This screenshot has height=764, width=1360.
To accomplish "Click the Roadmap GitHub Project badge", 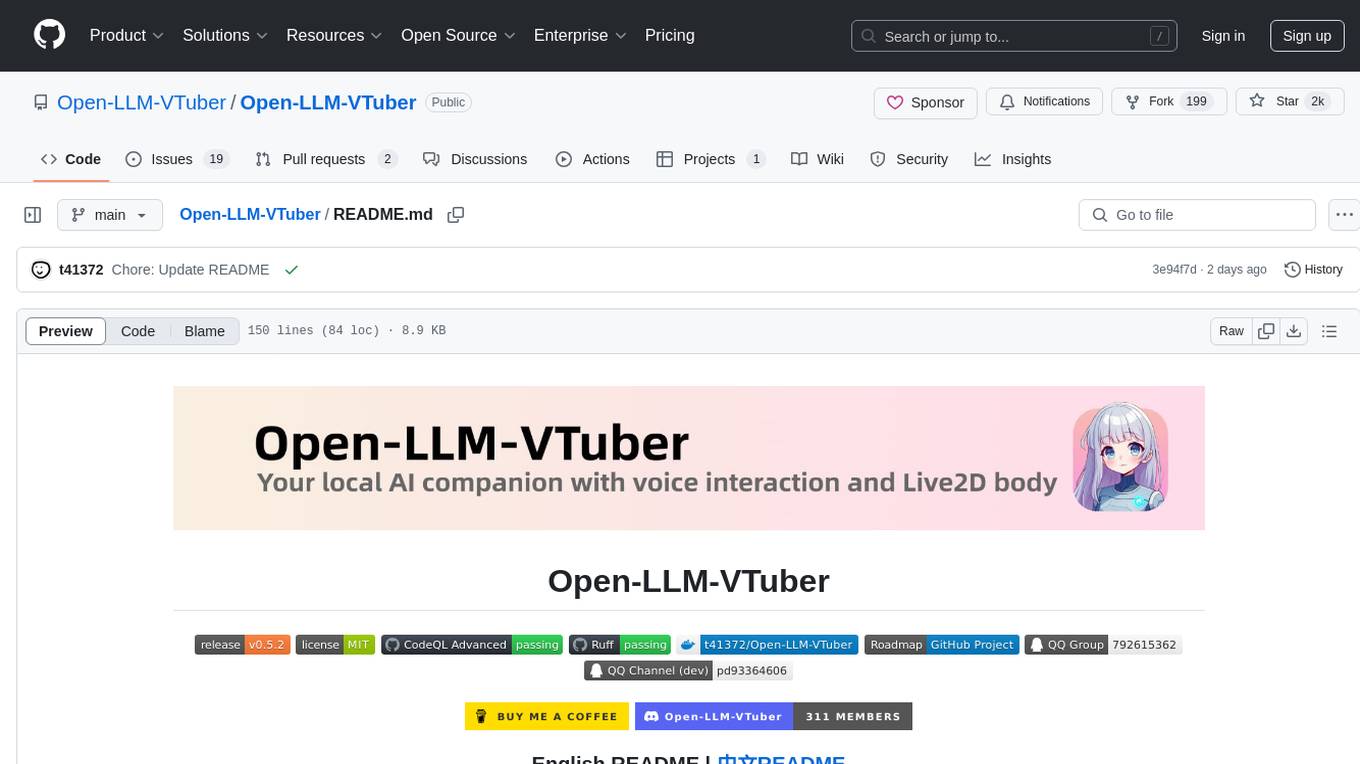I will (942, 645).
